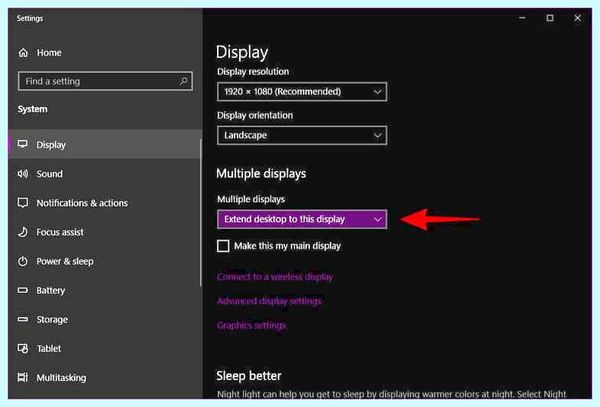
Task: Click the Storage drive icon
Action: [x=23, y=319]
